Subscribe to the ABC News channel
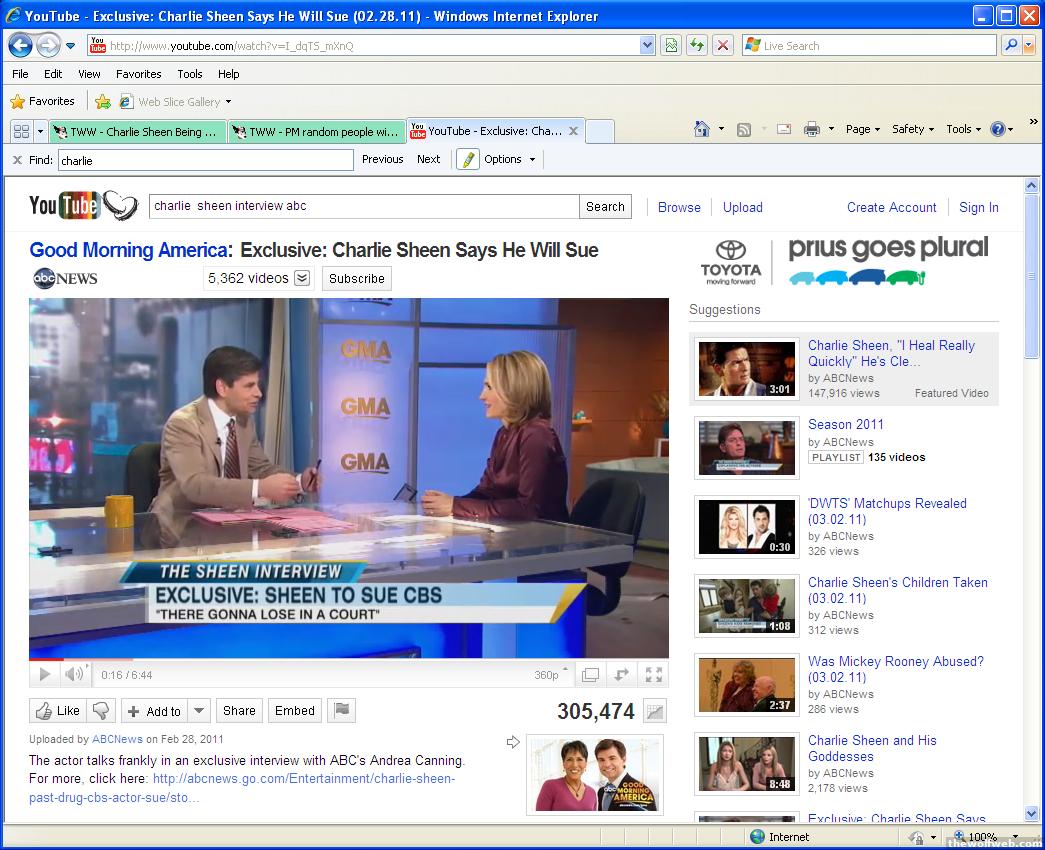This screenshot has height=850, width=1045. pos(357,279)
